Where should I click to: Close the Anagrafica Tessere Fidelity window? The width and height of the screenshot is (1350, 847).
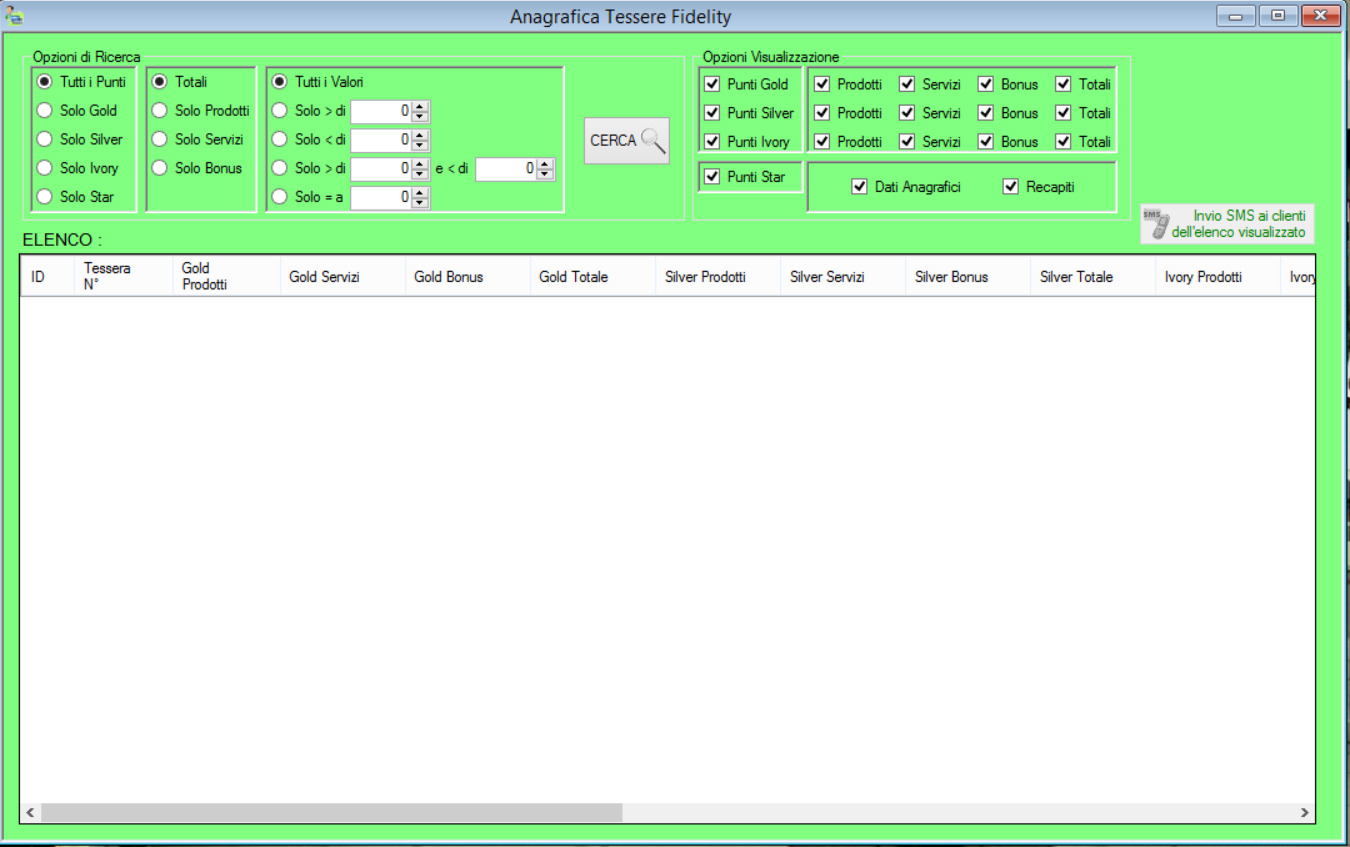click(1320, 16)
